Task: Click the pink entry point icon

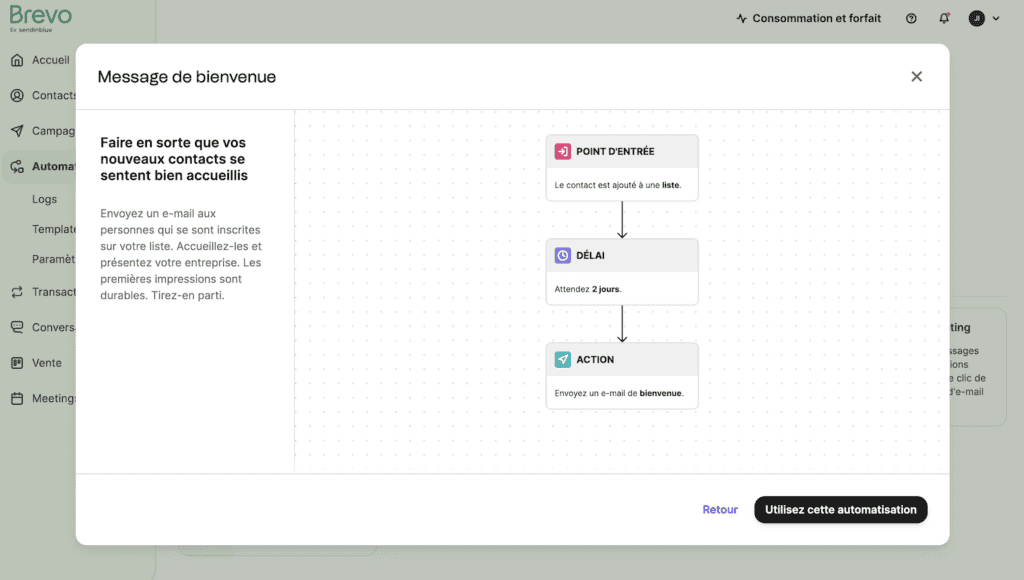Action: pyautogui.click(x=563, y=152)
